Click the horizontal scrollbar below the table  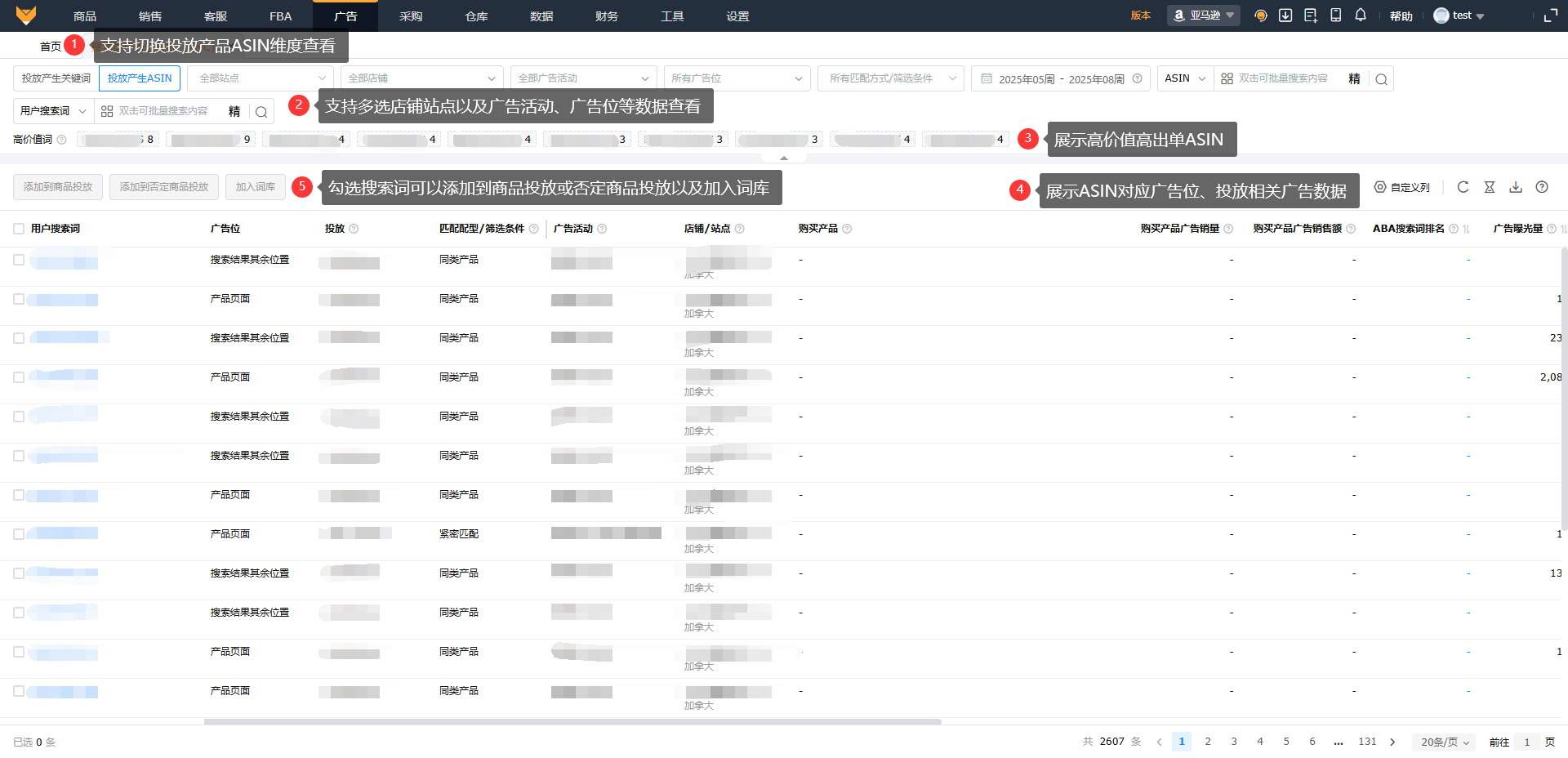point(572,722)
